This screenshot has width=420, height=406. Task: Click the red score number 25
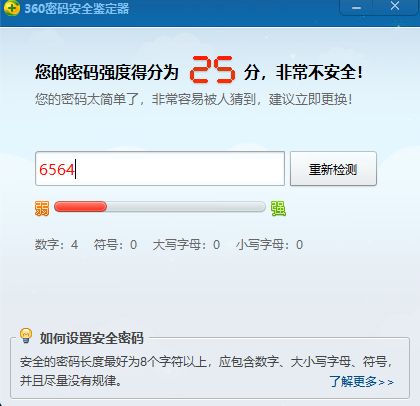click(x=213, y=70)
